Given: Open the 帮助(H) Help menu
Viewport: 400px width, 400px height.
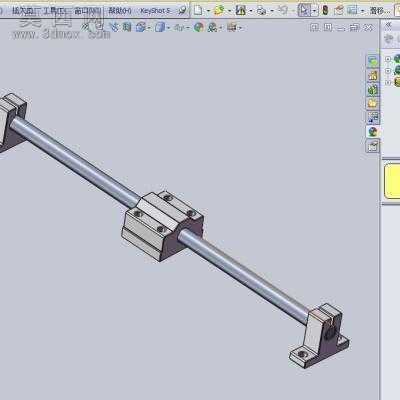Looking at the screenshot, I should [119, 11].
